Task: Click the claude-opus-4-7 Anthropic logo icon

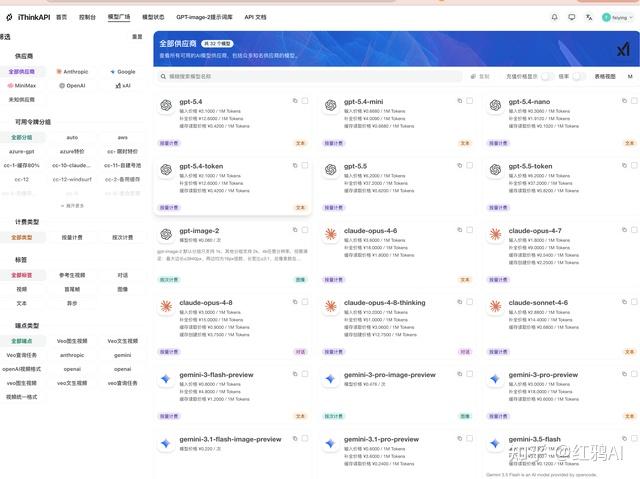Action: point(495,234)
